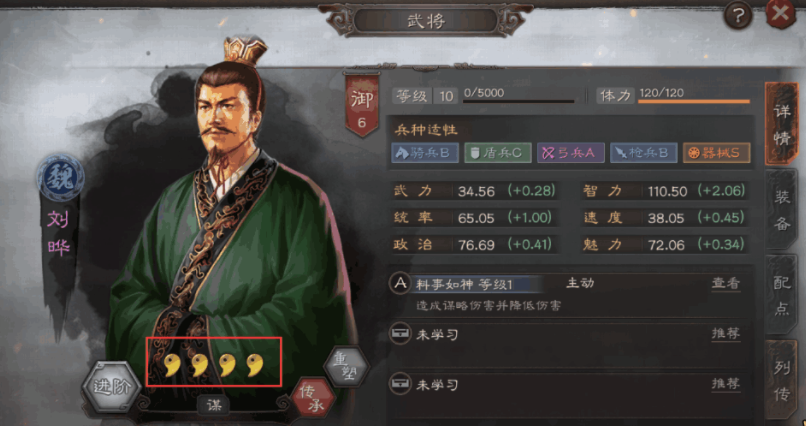The image size is (806, 426).
Task: Switch to the 装备 tab
Action: tap(782, 210)
